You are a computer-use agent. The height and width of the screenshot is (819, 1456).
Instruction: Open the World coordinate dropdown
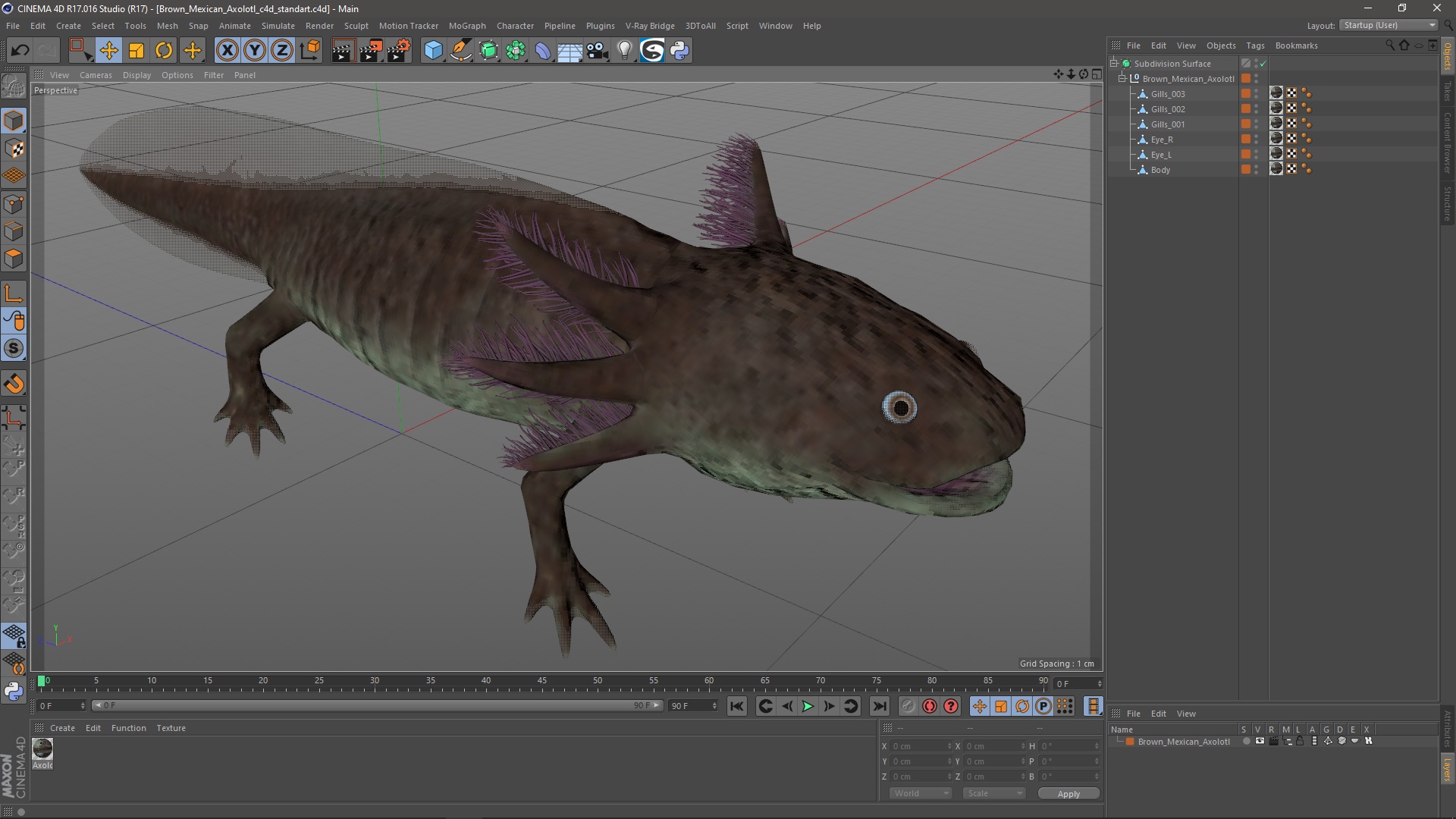(921, 793)
